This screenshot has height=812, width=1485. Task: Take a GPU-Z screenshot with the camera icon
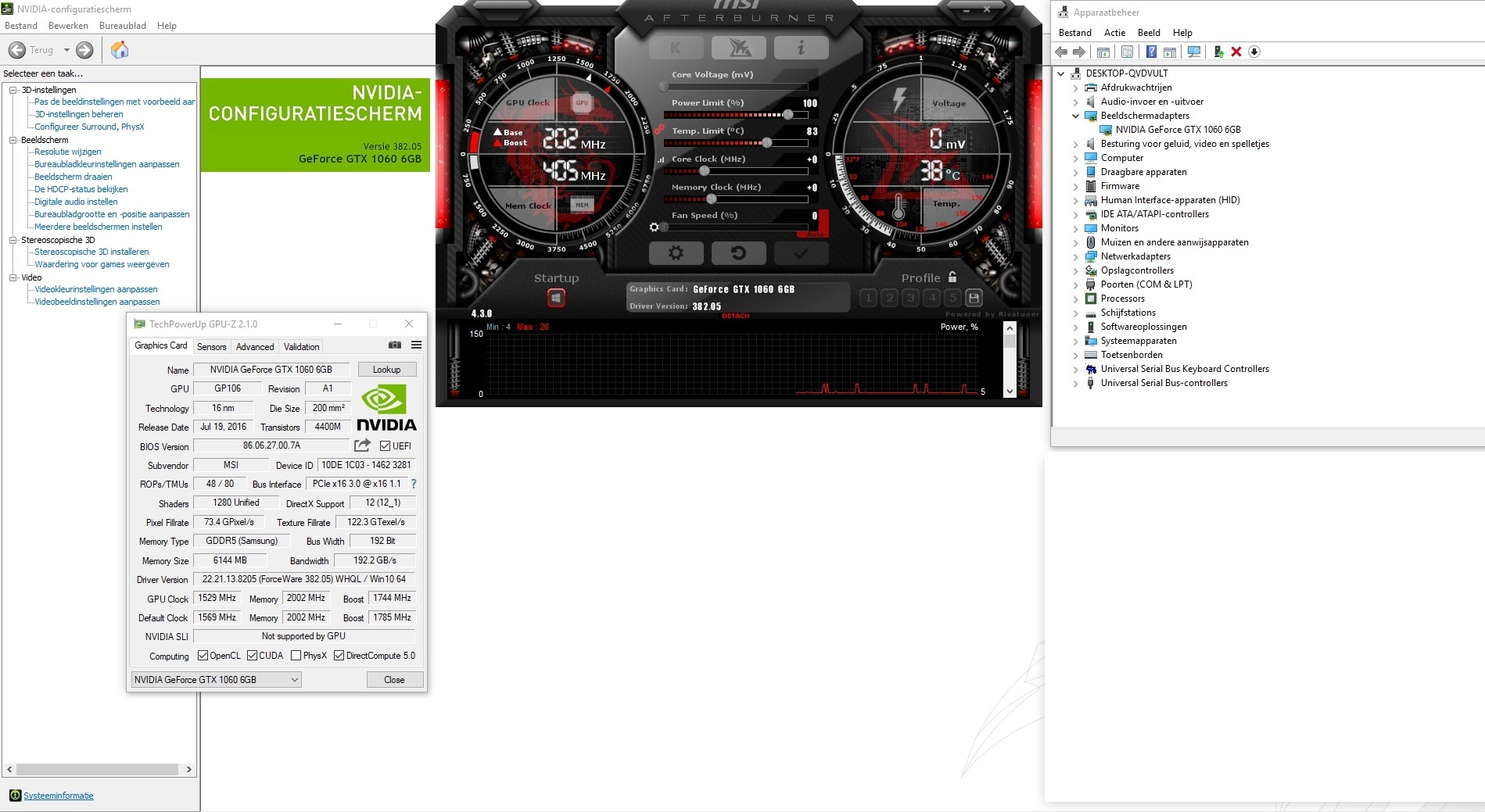point(395,345)
